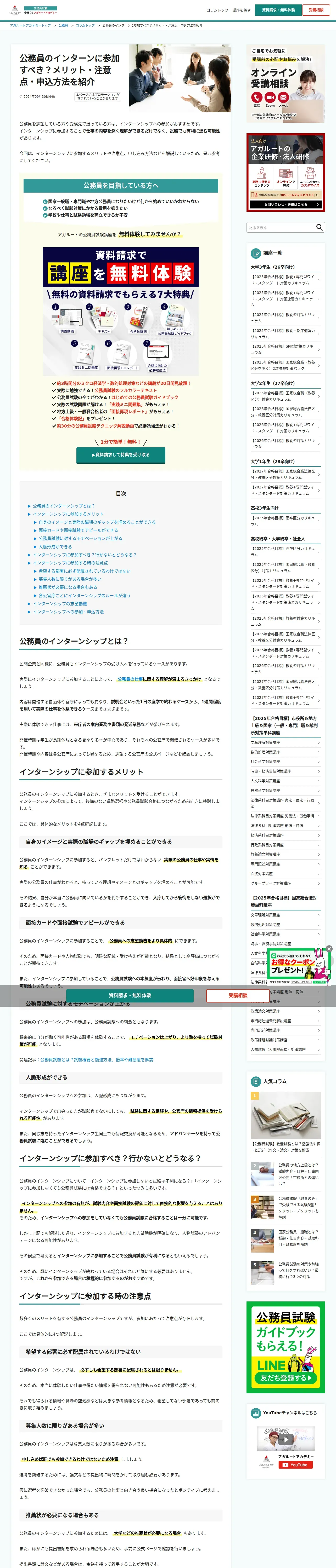Click chevron on SPI型対策カリキュラム row
This screenshot has width=336, height=1568.
coord(319,349)
